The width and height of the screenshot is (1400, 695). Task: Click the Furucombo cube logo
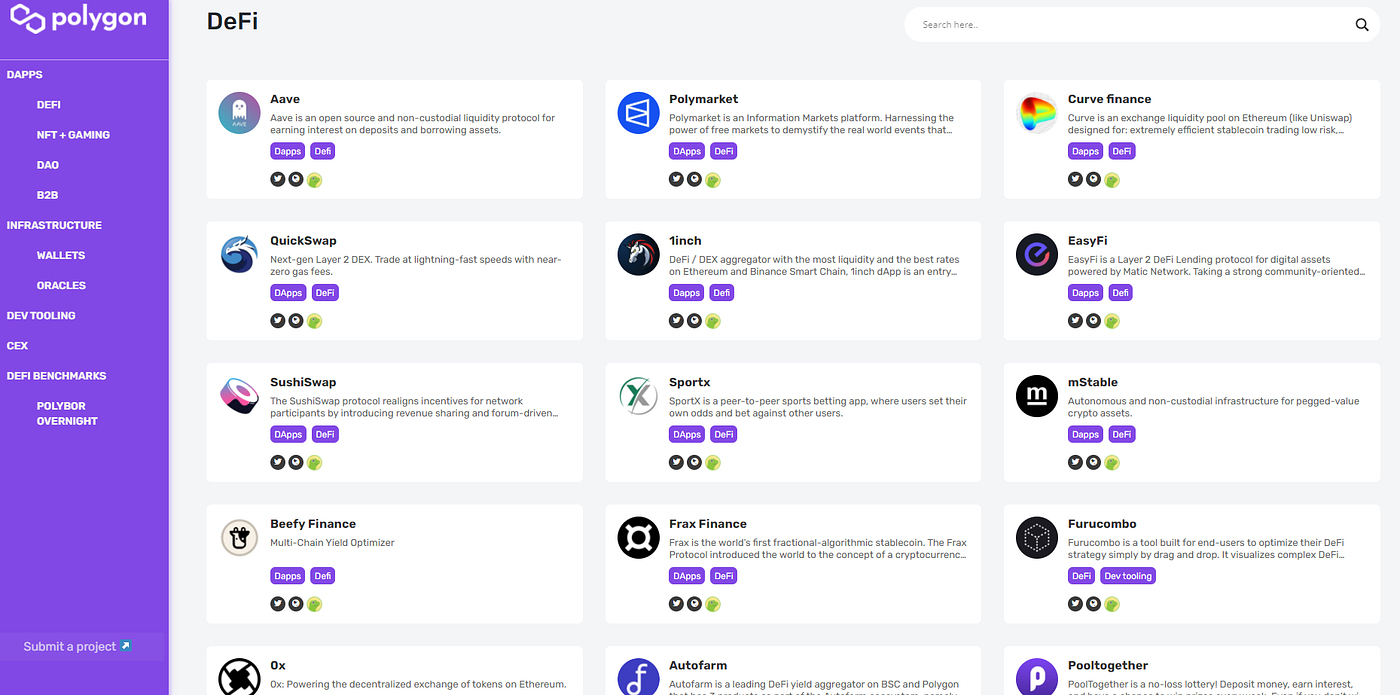(1037, 538)
